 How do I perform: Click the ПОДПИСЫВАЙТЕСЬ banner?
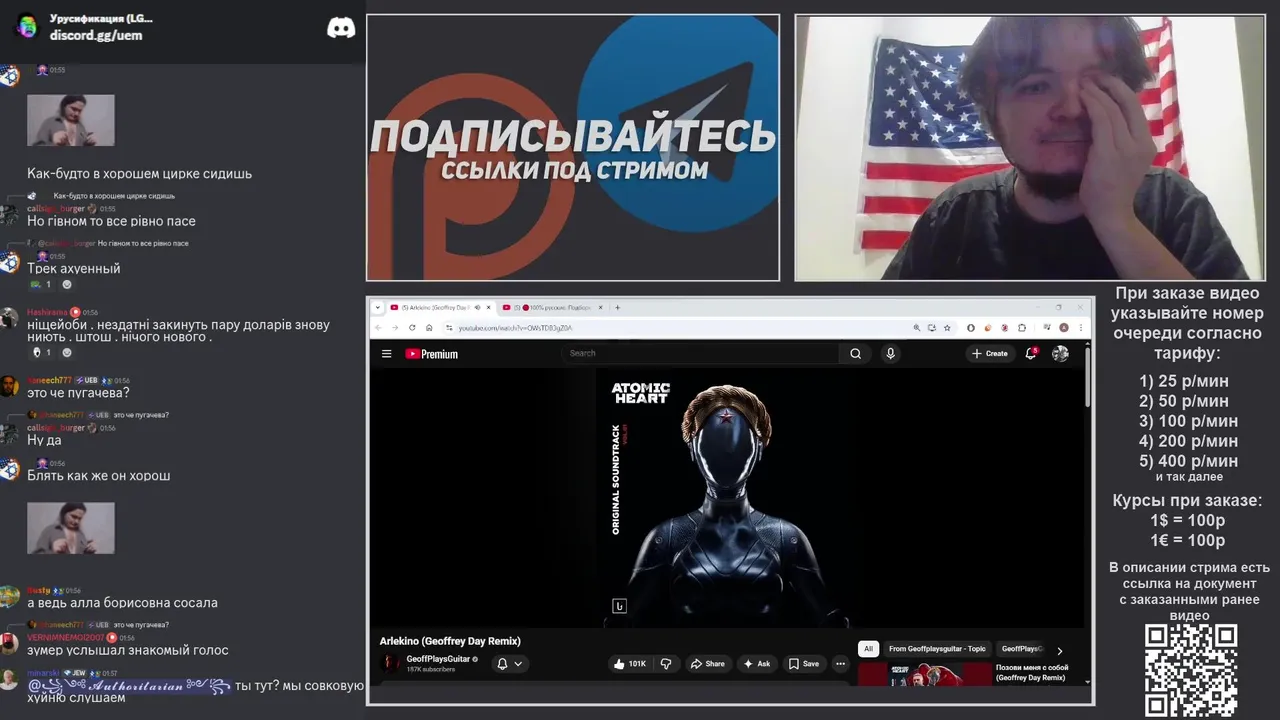click(x=573, y=147)
